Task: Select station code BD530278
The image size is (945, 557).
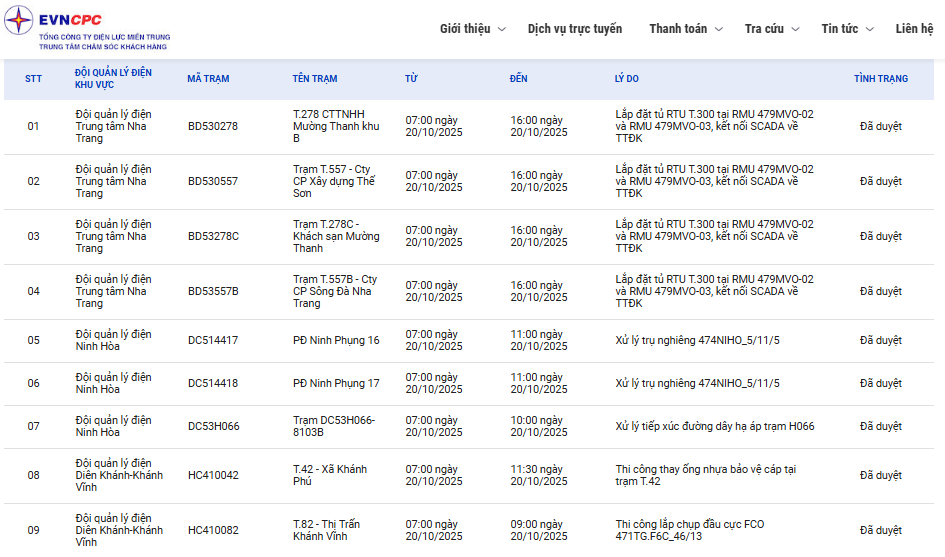Action: [213, 127]
